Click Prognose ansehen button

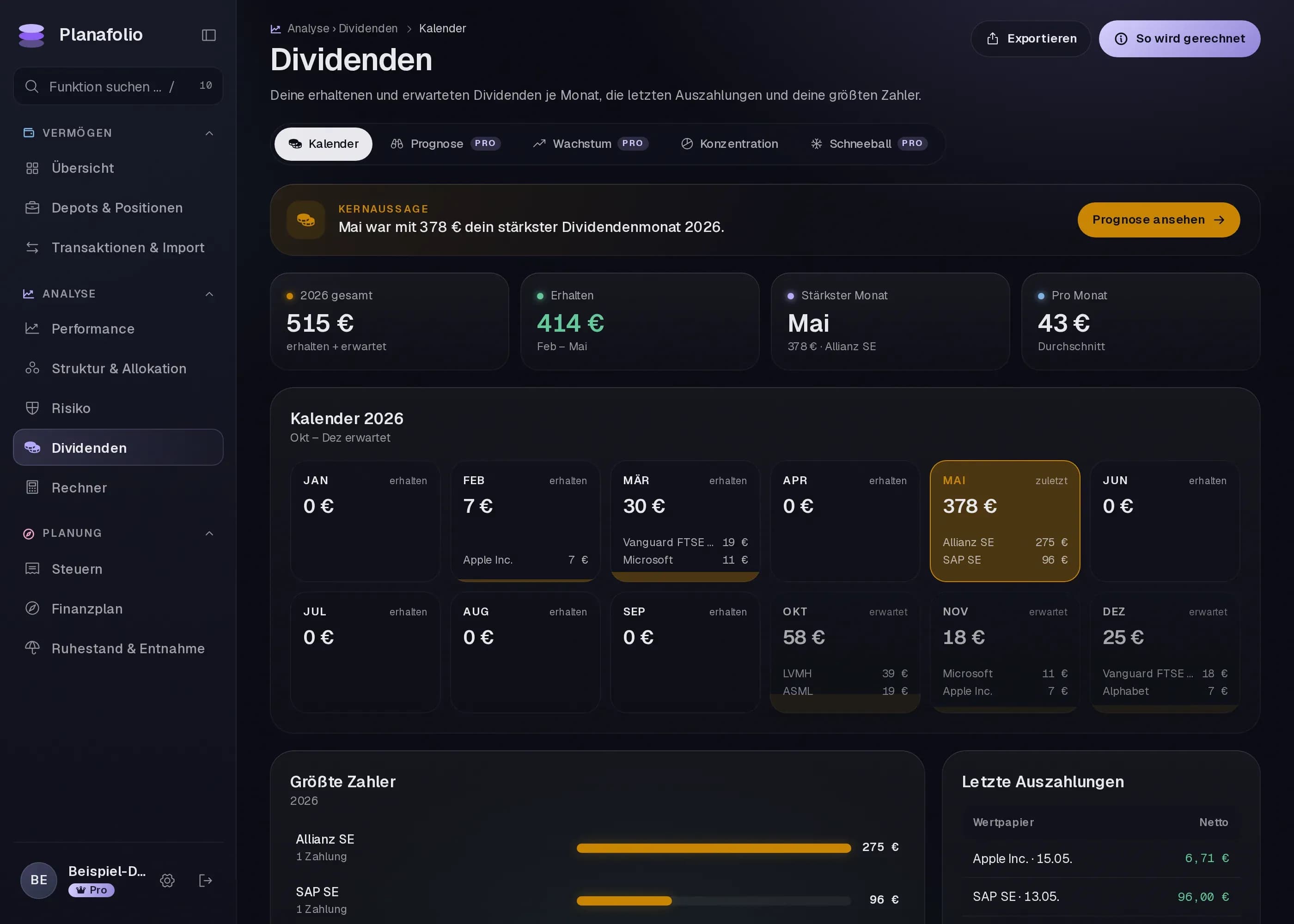point(1159,220)
